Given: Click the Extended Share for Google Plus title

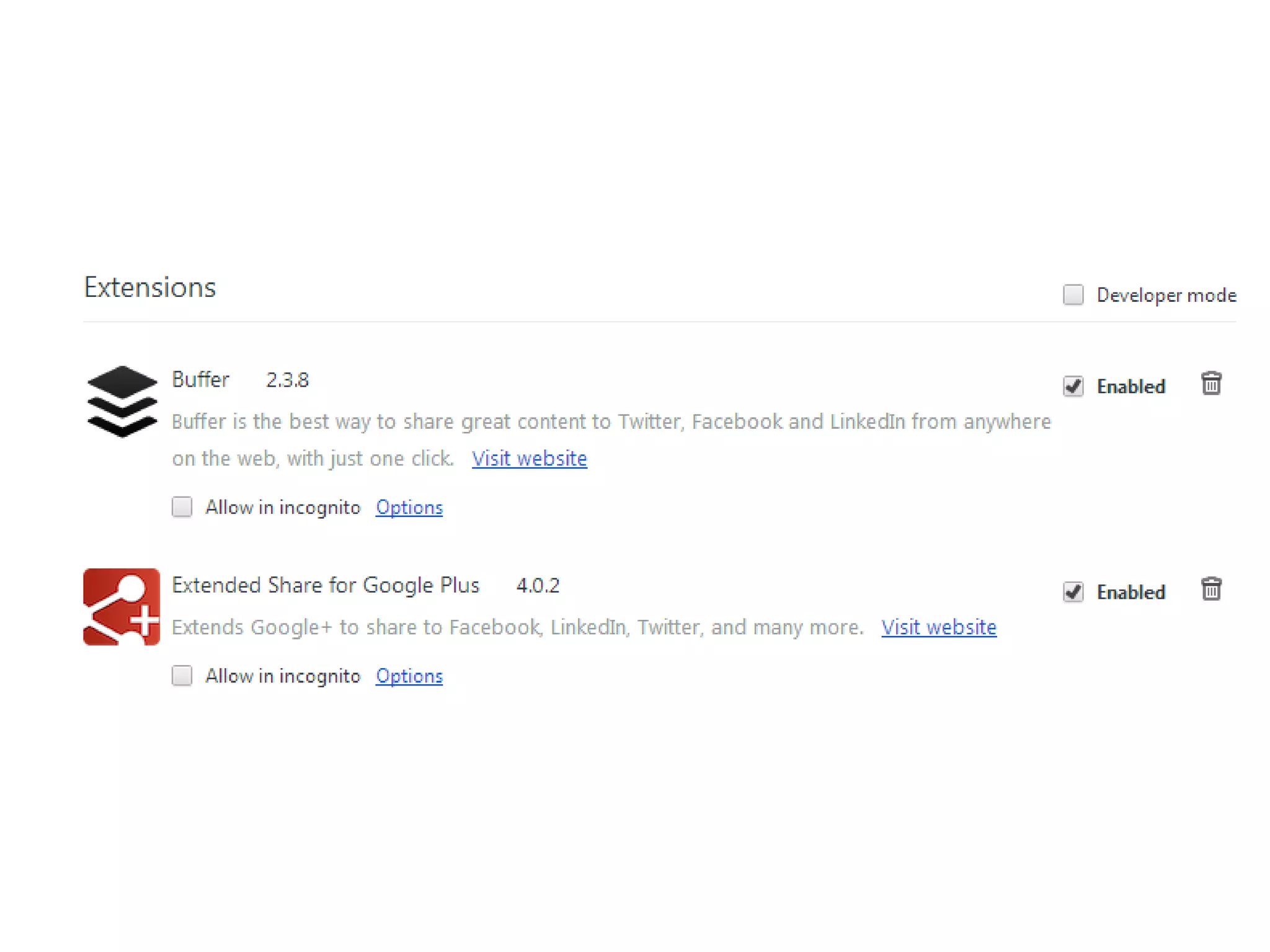Looking at the screenshot, I should 326,585.
